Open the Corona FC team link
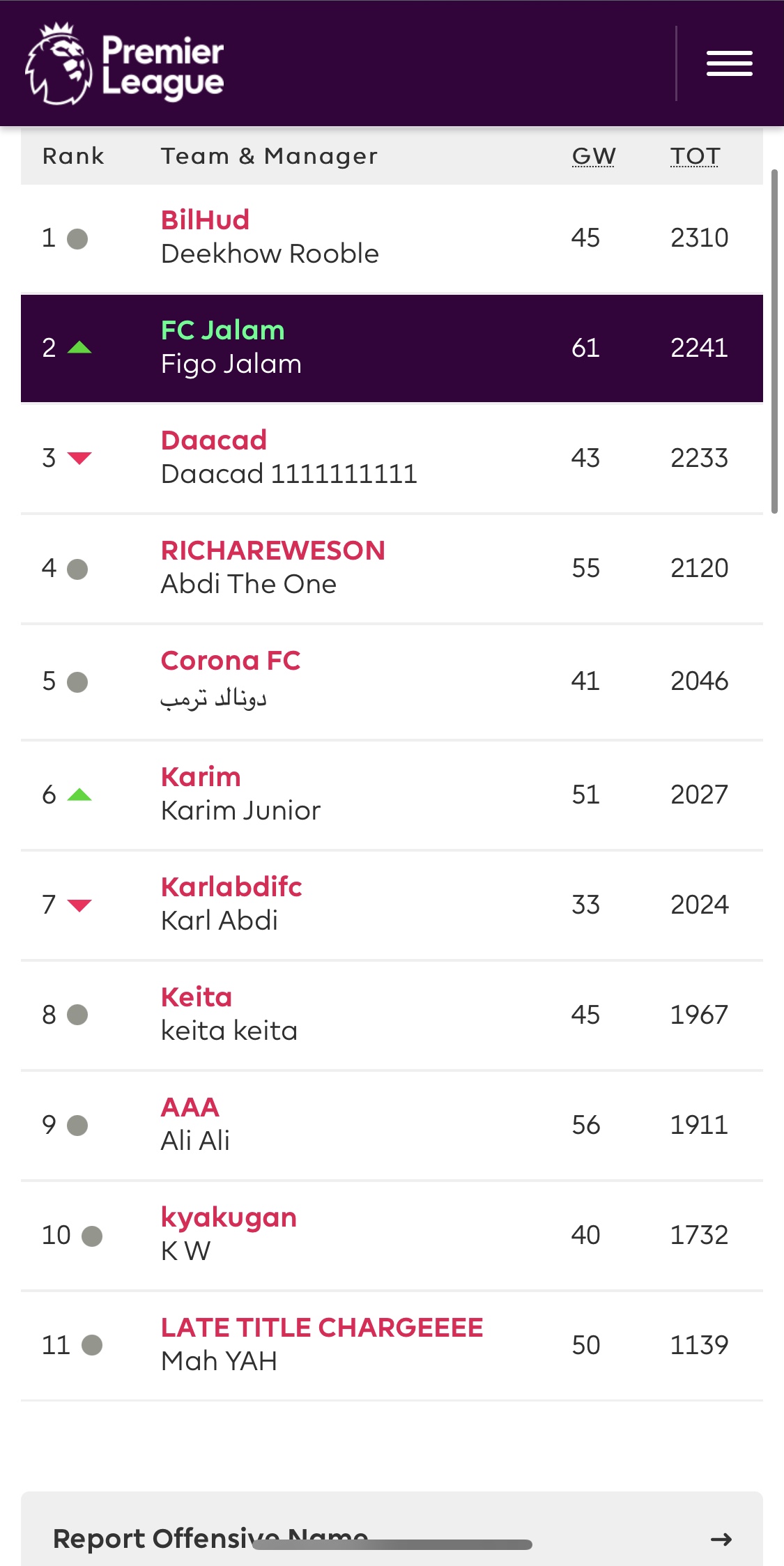Viewport: 784px width, 1566px height. (230, 661)
